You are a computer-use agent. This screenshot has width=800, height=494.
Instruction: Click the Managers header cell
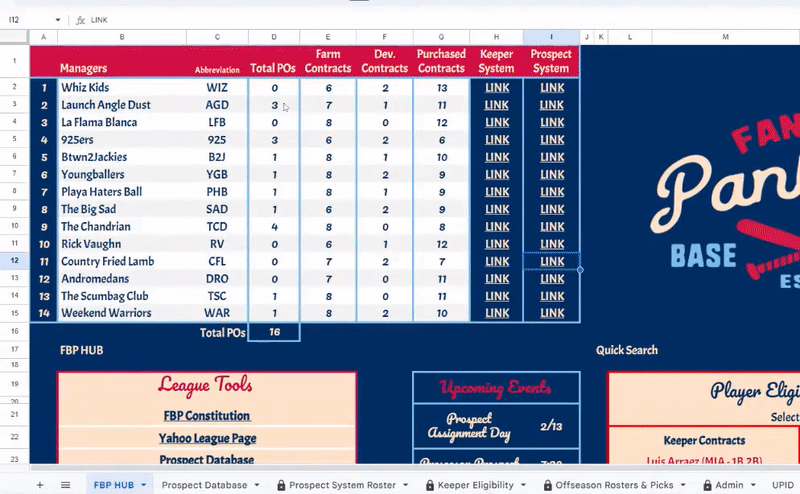pyautogui.click(x=122, y=61)
